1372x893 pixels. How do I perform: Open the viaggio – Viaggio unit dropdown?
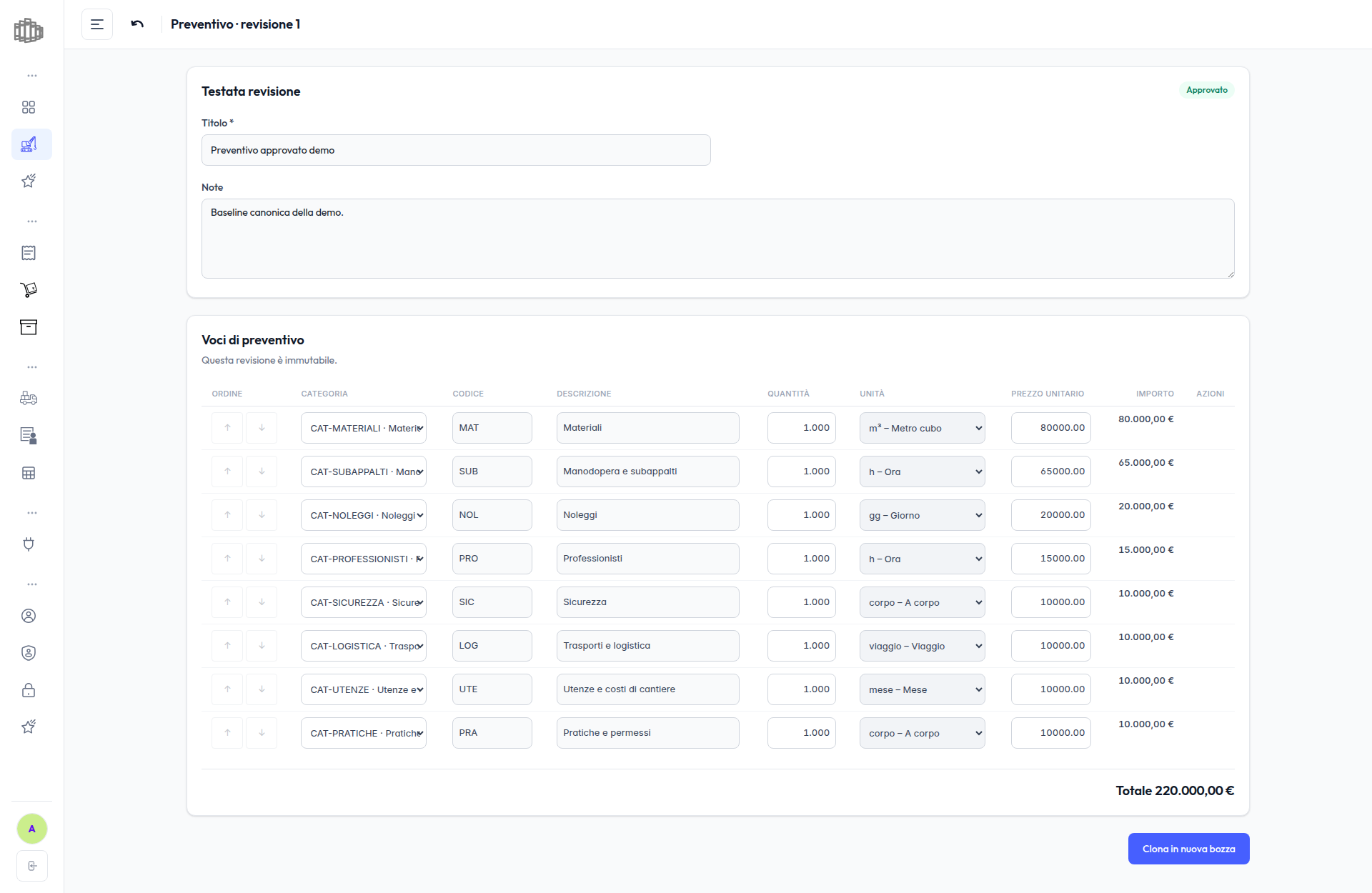pos(923,646)
